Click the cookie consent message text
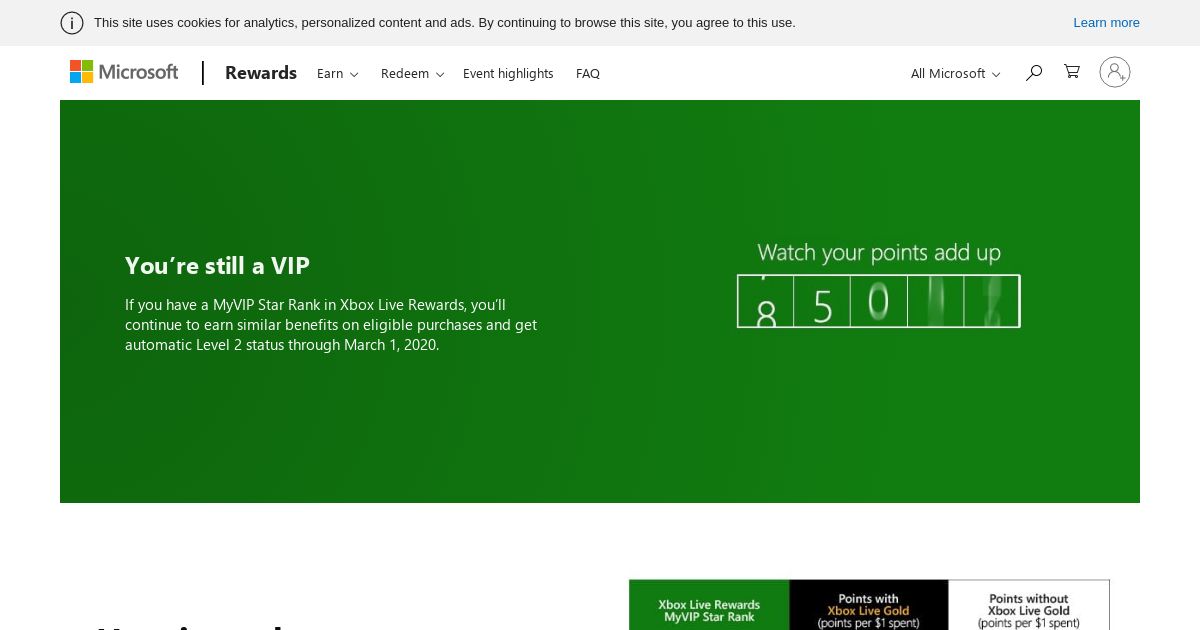Image resolution: width=1200 pixels, height=630 pixels. 445,23
